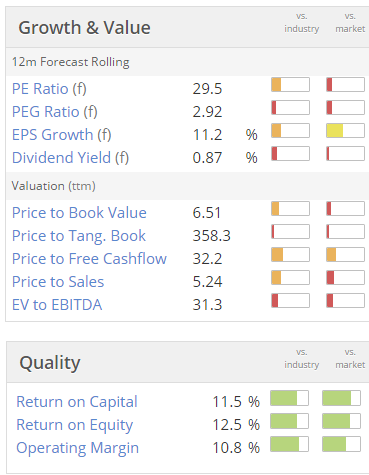Click PE Ratio vs. industry bar
Screen dimensions: 369x475
pyautogui.click(x=290, y=85)
